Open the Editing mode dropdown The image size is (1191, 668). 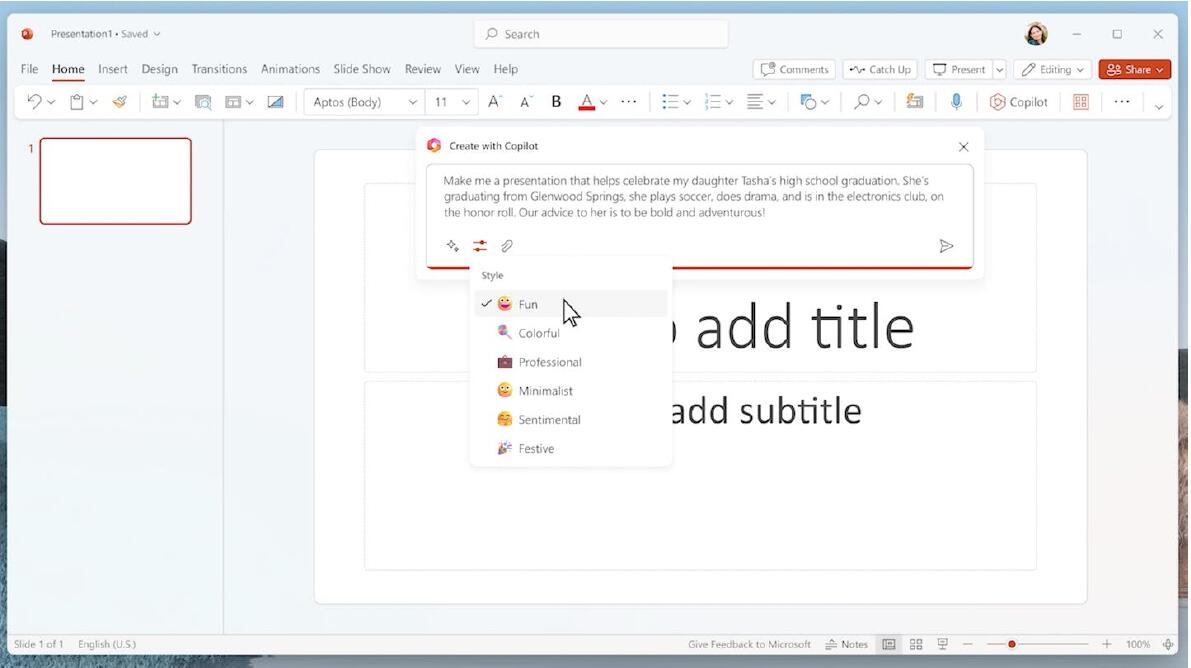pos(1053,69)
